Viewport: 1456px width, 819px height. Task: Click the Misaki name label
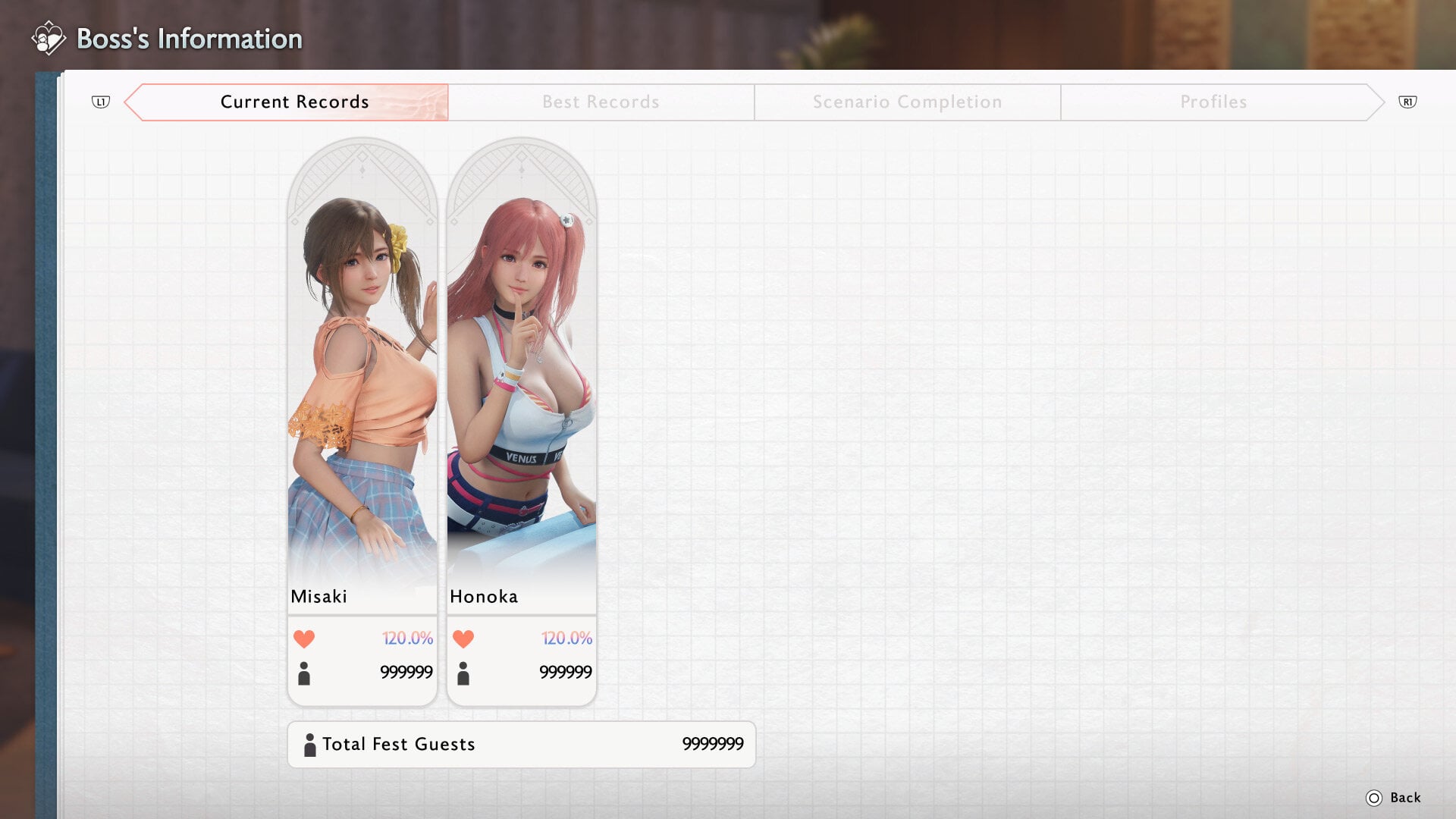tap(318, 597)
